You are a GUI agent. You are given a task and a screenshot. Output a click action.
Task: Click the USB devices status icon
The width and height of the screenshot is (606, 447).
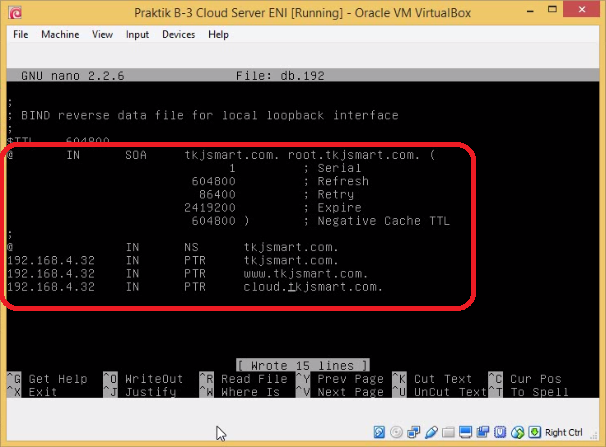[431, 432]
